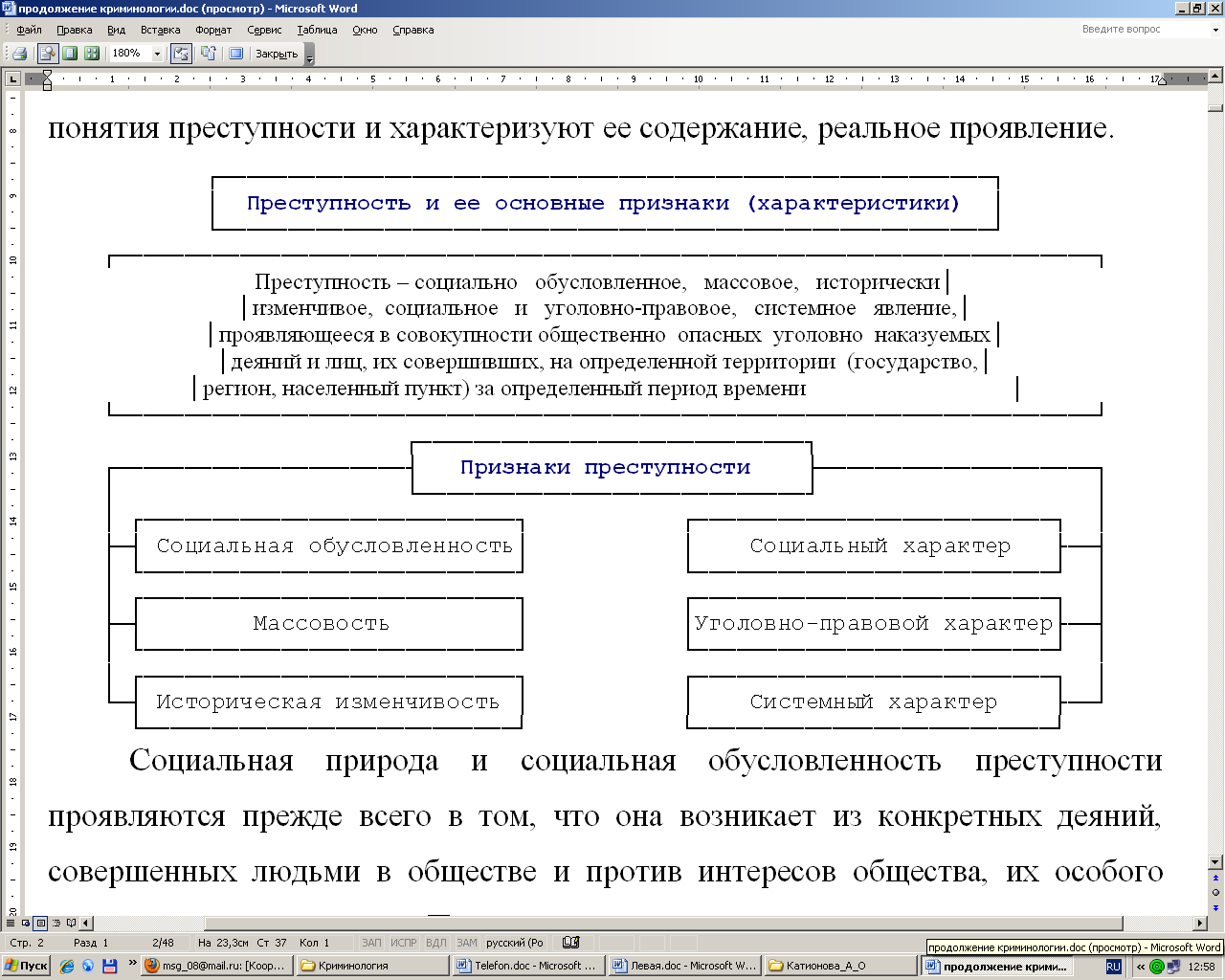The width and height of the screenshot is (1225, 980).
Task: Switch to Web layout view icon
Action: [x=25, y=923]
